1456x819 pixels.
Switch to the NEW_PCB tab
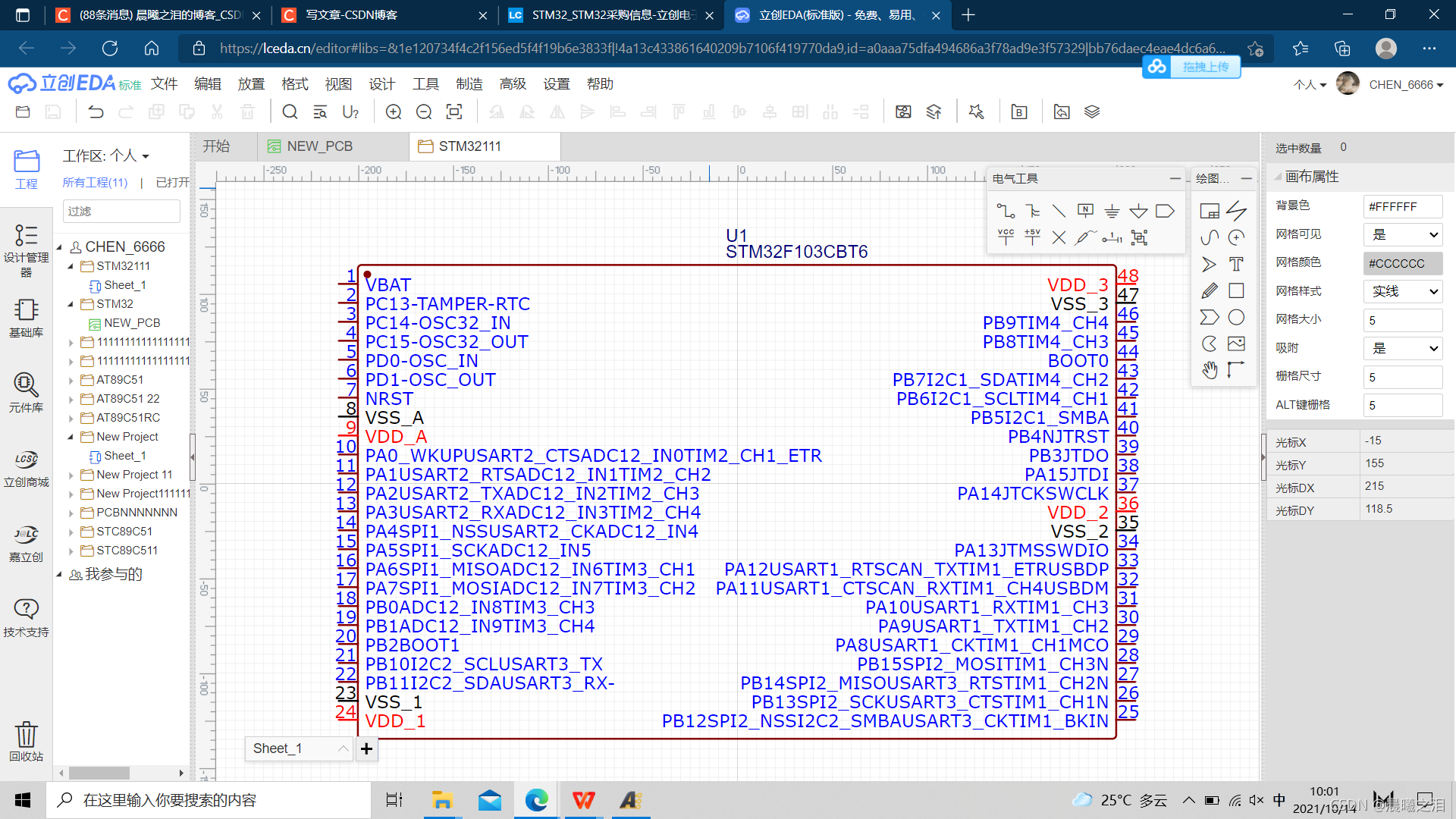[x=319, y=146]
